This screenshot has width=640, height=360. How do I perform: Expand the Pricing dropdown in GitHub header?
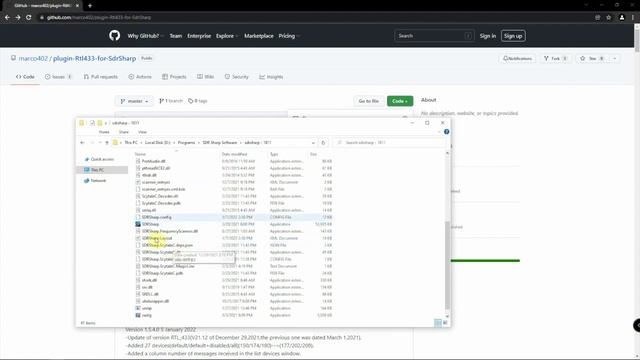289,36
